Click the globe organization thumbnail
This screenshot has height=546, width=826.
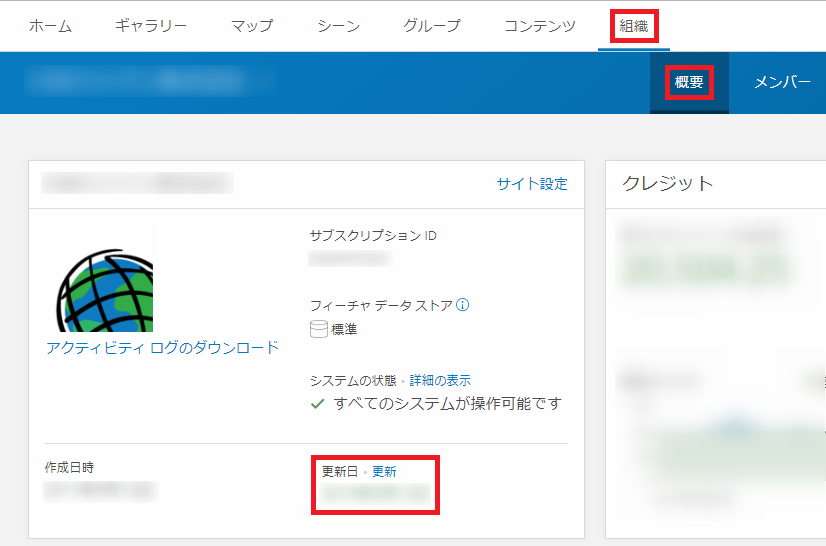105,284
